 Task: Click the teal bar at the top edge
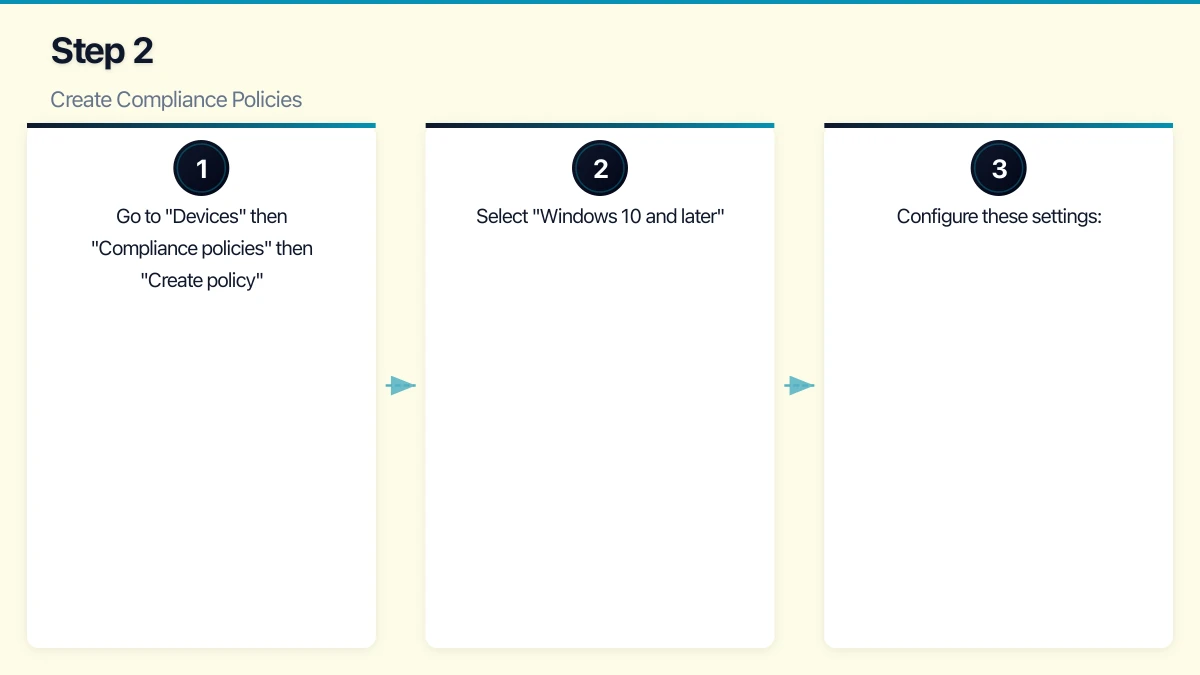tap(600, 5)
